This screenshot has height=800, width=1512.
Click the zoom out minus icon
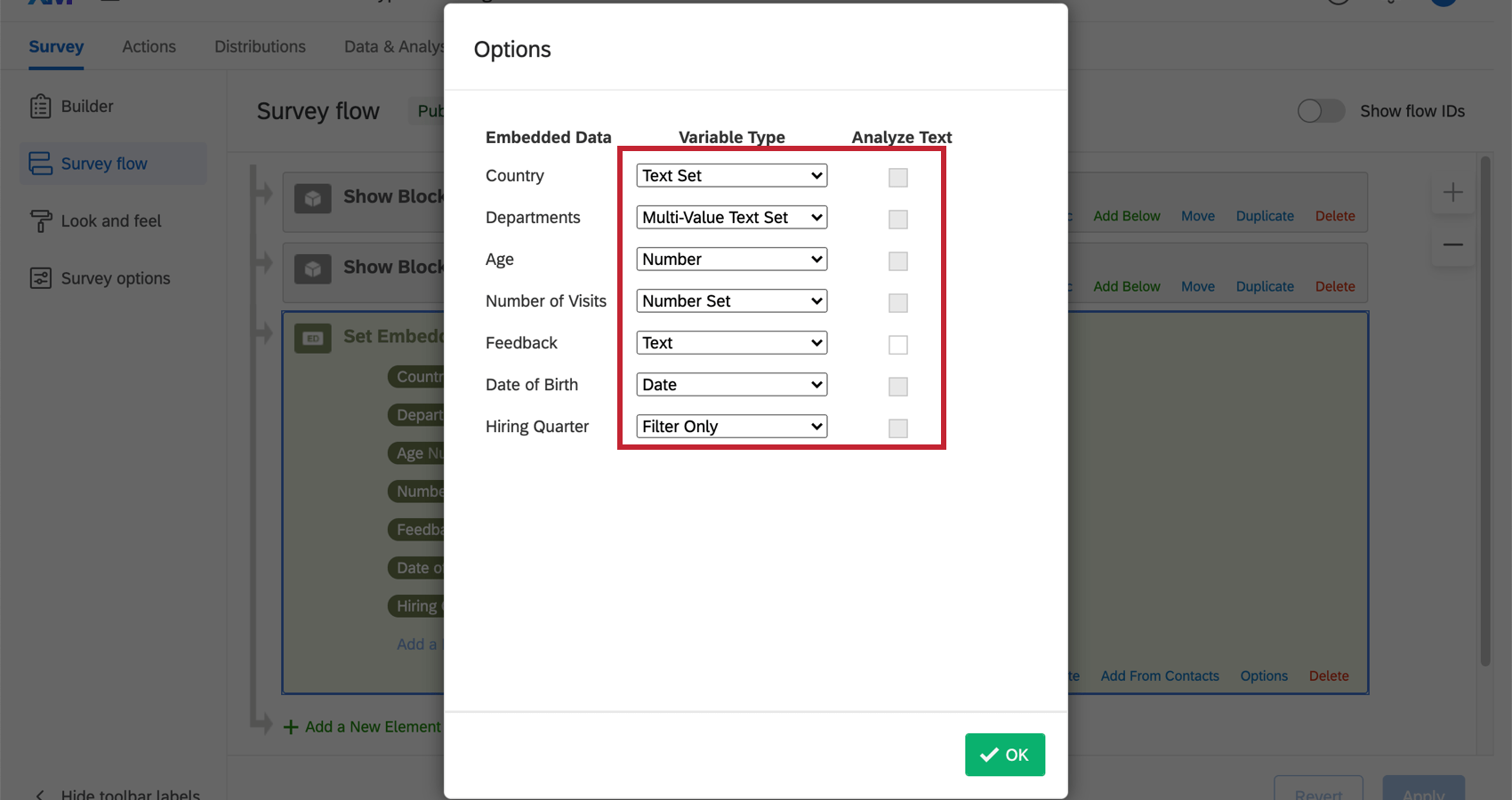point(1452,244)
